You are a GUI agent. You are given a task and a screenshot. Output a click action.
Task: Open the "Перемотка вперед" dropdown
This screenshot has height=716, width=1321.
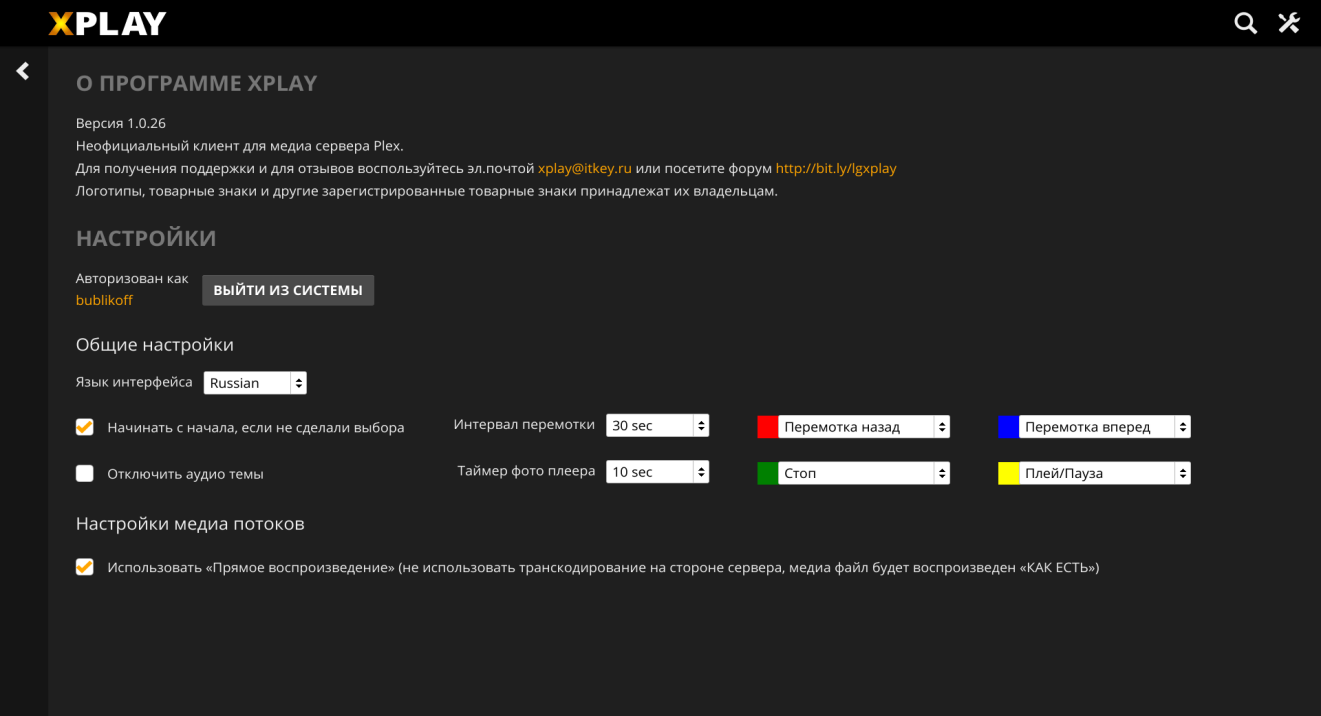pyautogui.click(x=1105, y=427)
